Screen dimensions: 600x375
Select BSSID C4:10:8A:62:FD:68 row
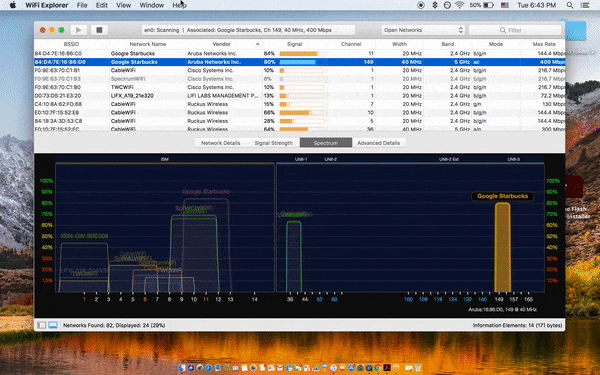tap(299, 104)
